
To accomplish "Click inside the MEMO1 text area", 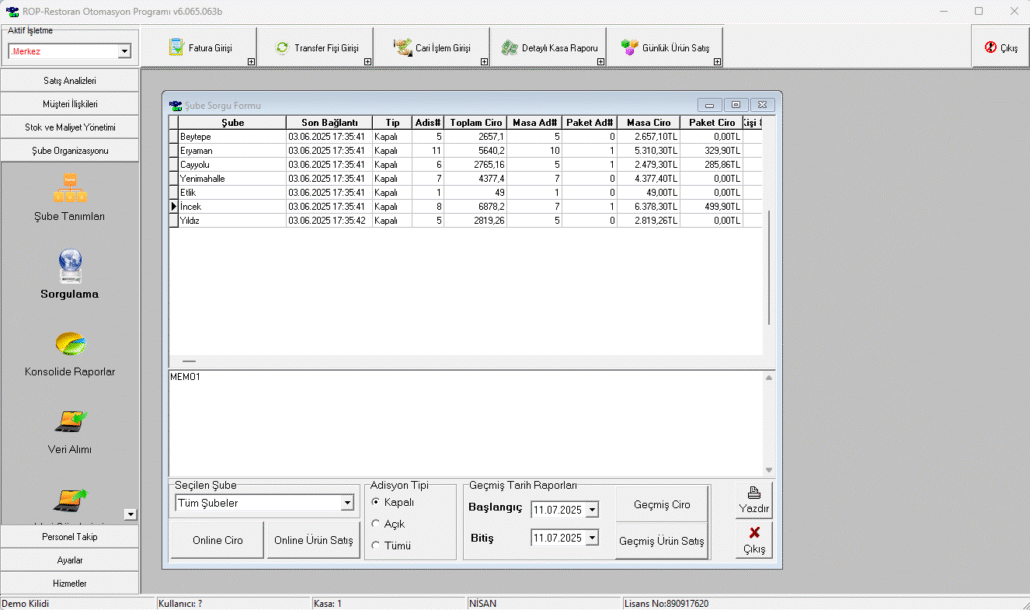I will [x=466, y=424].
